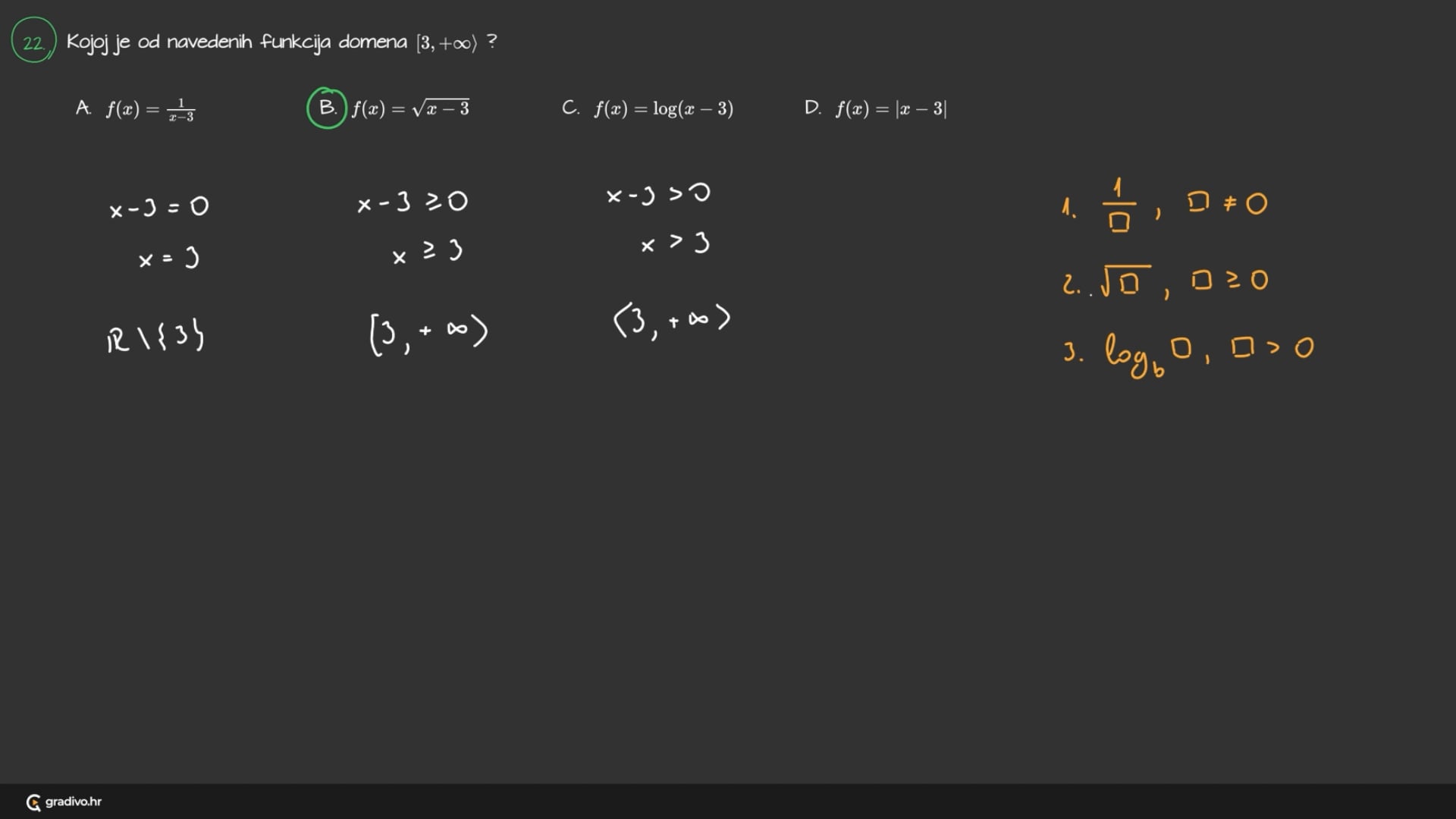Click orange rule 1 fraction note

[1164, 205]
